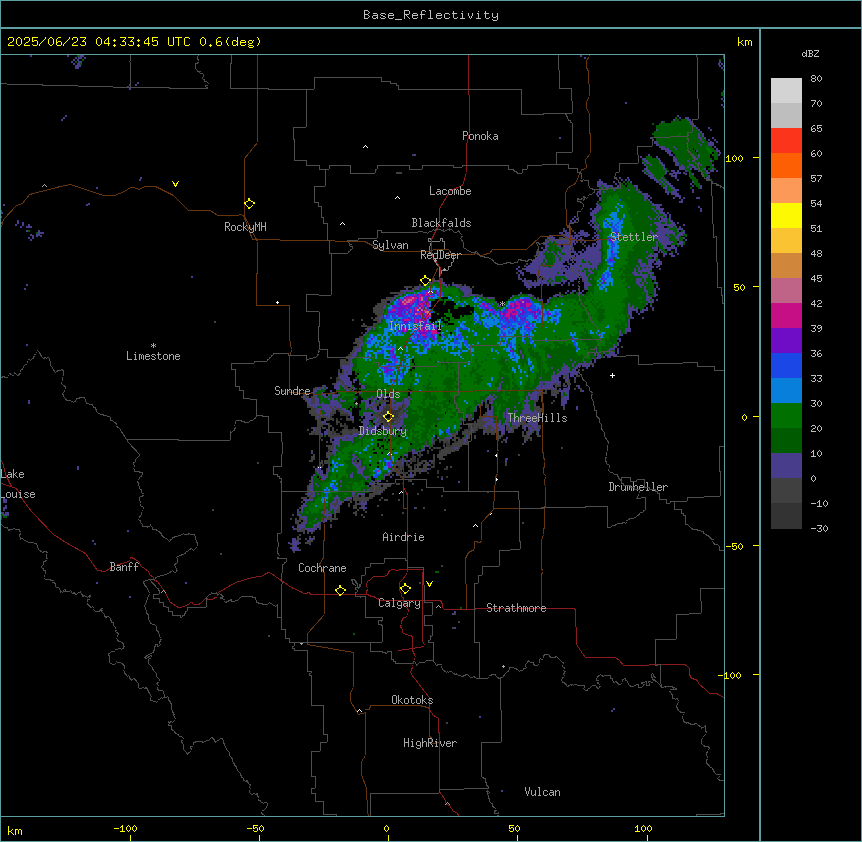Select the dark green 10-20 dBZ legend swatch
The height and width of the screenshot is (842, 862).
(786, 441)
